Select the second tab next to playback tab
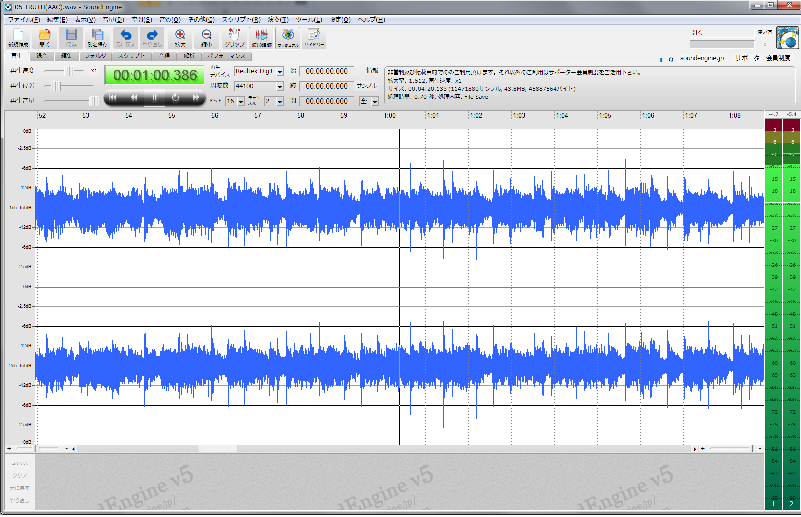Viewport: 801px width, 517px height. pyautogui.click(x=41, y=56)
